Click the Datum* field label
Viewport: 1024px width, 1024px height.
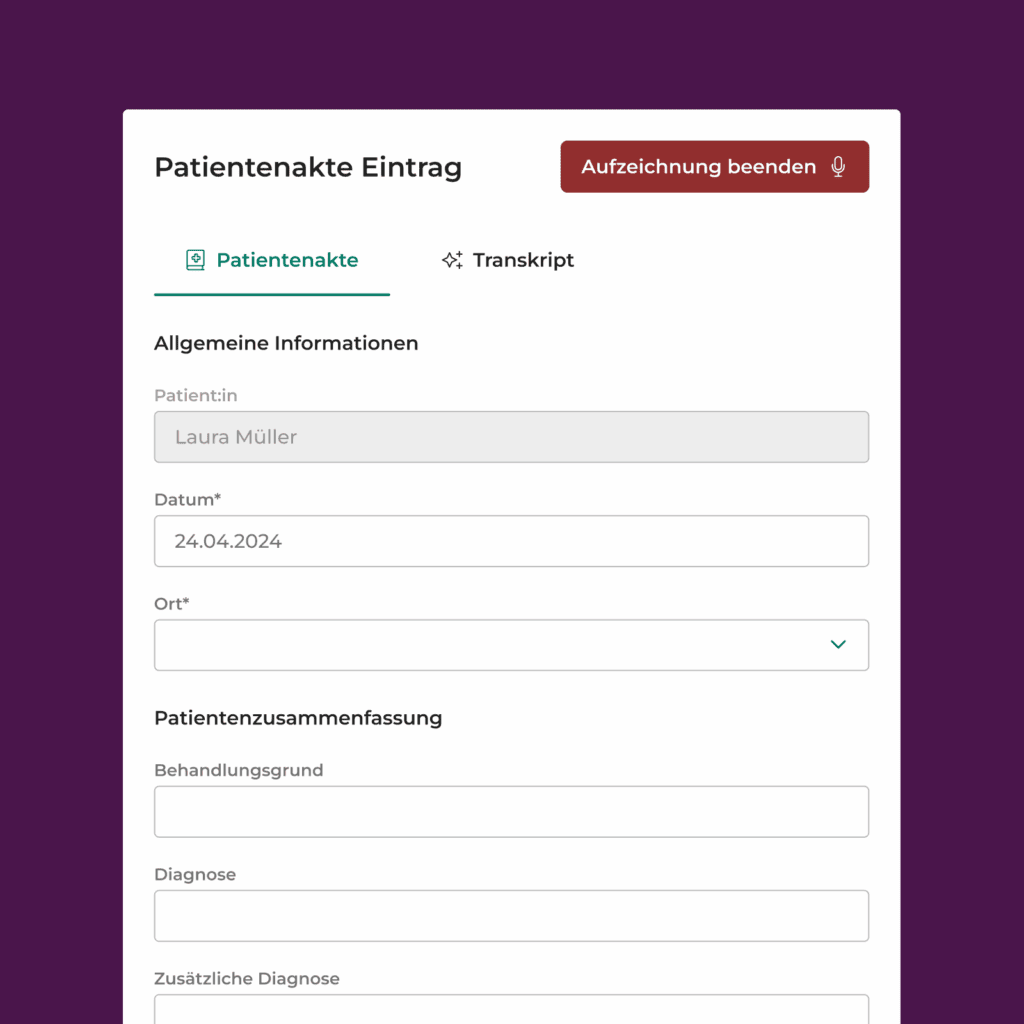click(x=187, y=499)
